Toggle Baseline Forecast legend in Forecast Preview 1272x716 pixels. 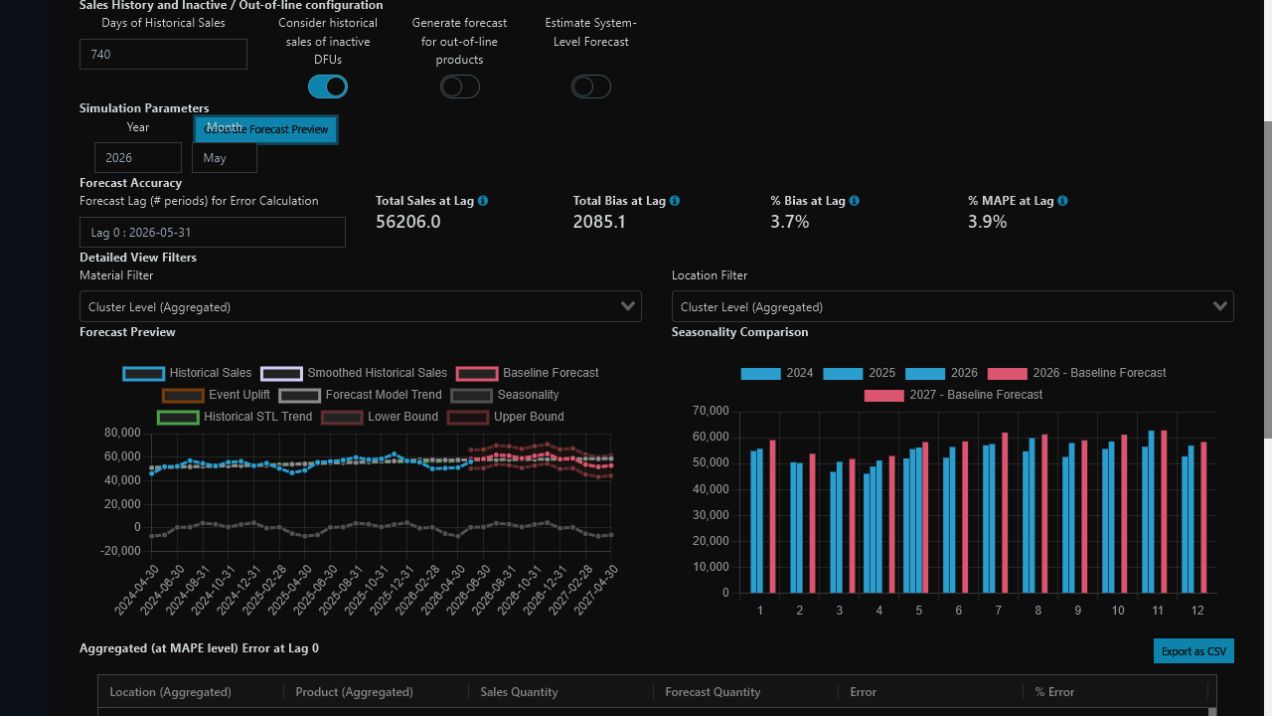[527, 373]
